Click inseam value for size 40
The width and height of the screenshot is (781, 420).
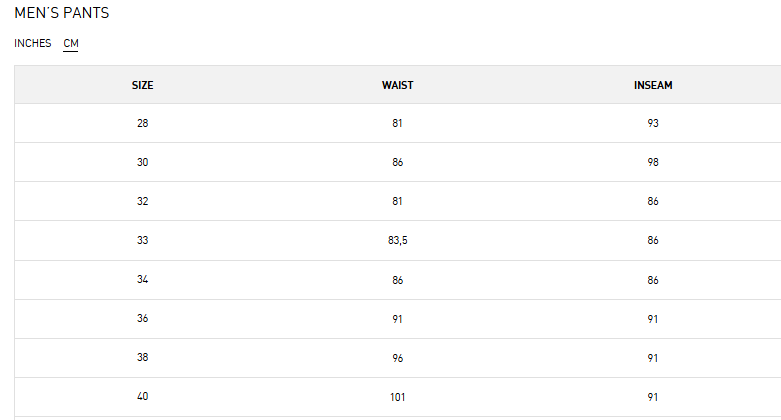653,397
